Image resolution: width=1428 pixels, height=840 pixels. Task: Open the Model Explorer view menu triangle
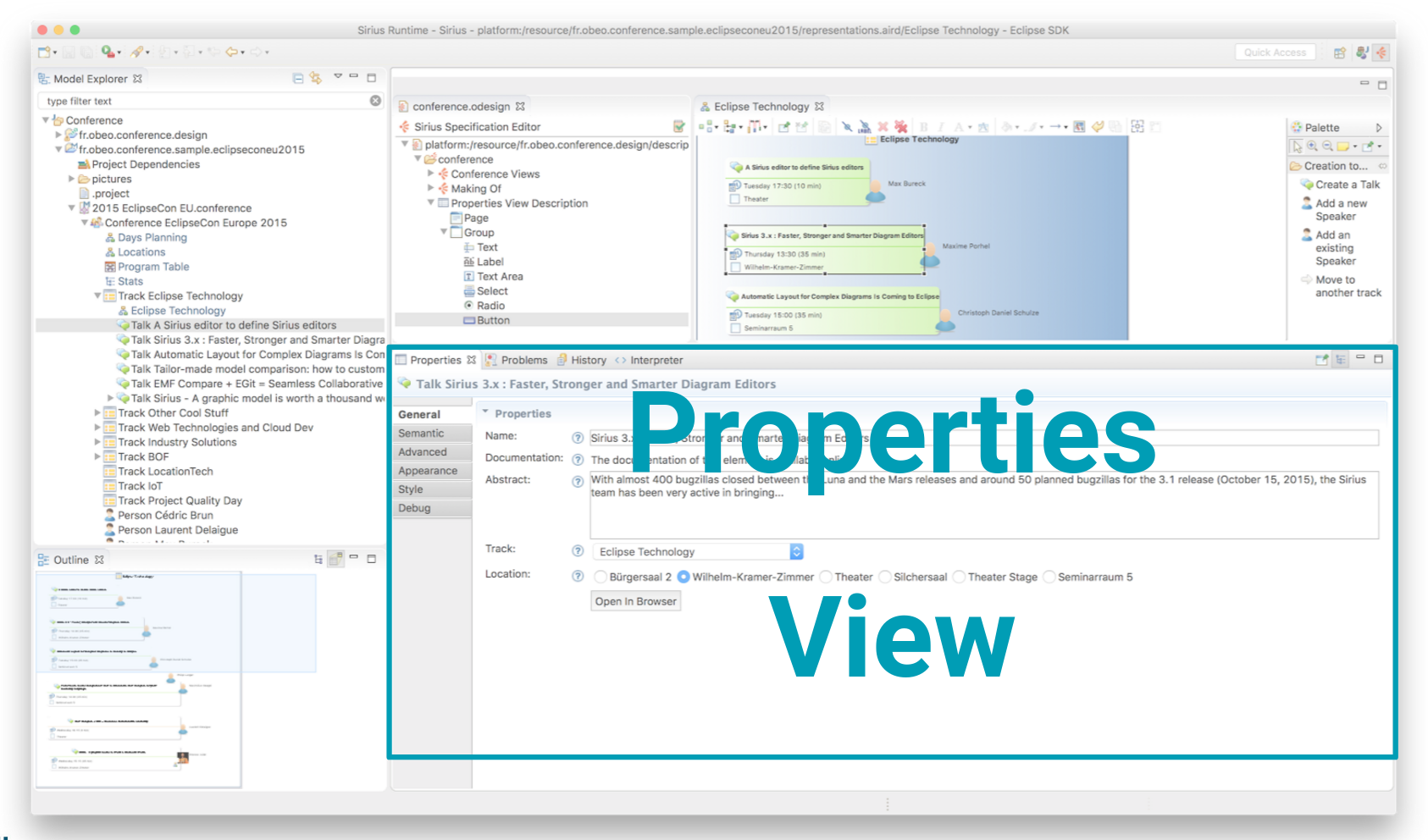pyautogui.click(x=338, y=76)
